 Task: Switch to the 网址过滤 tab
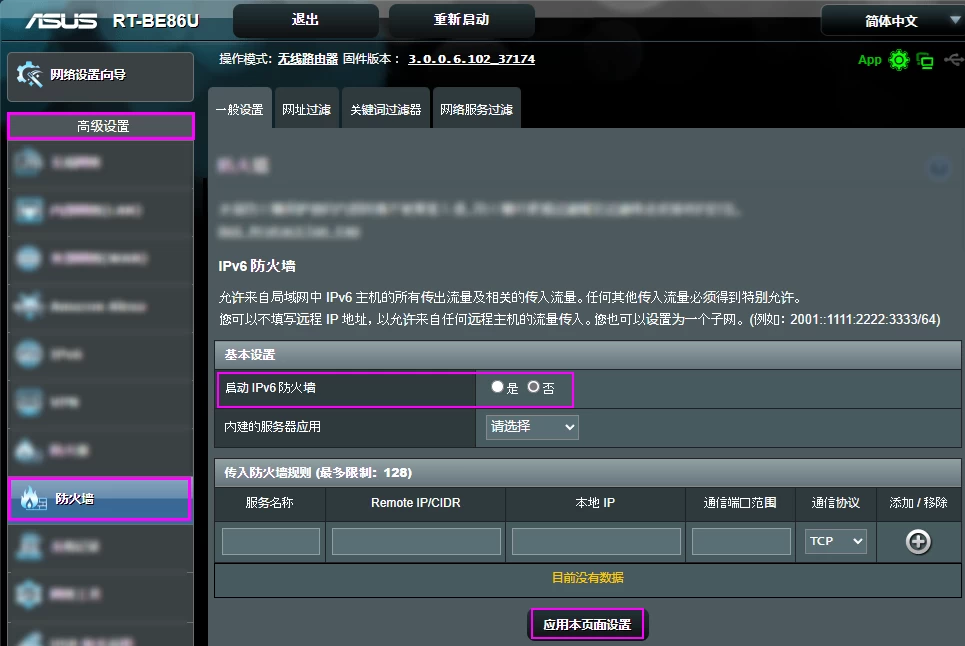click(305, 107)
